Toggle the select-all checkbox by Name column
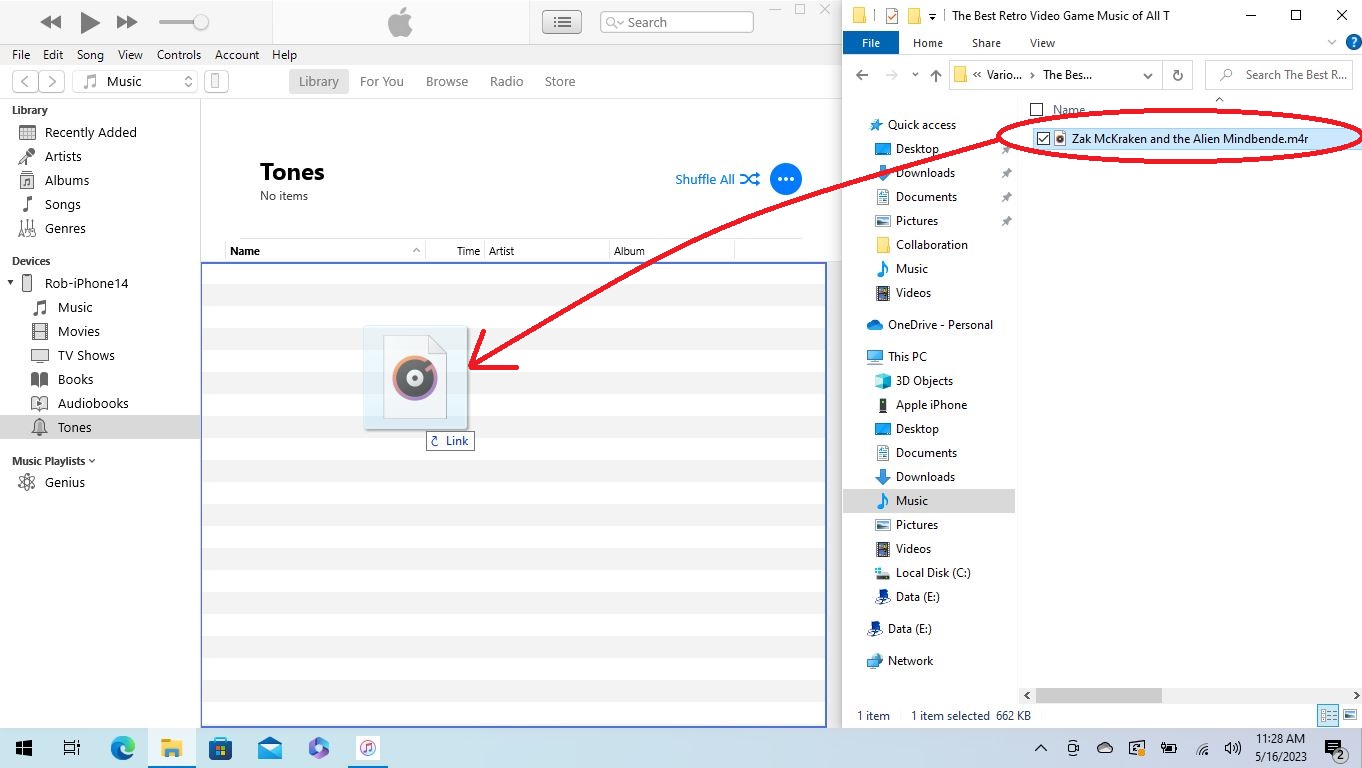This screenshot has width=1362, height=768. click(1036, 110)
